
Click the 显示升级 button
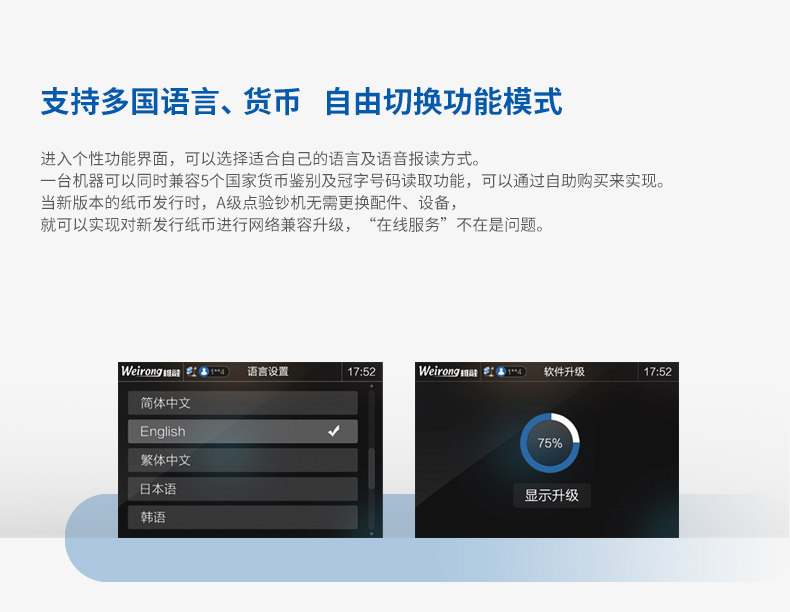click(x=552, y=495)
